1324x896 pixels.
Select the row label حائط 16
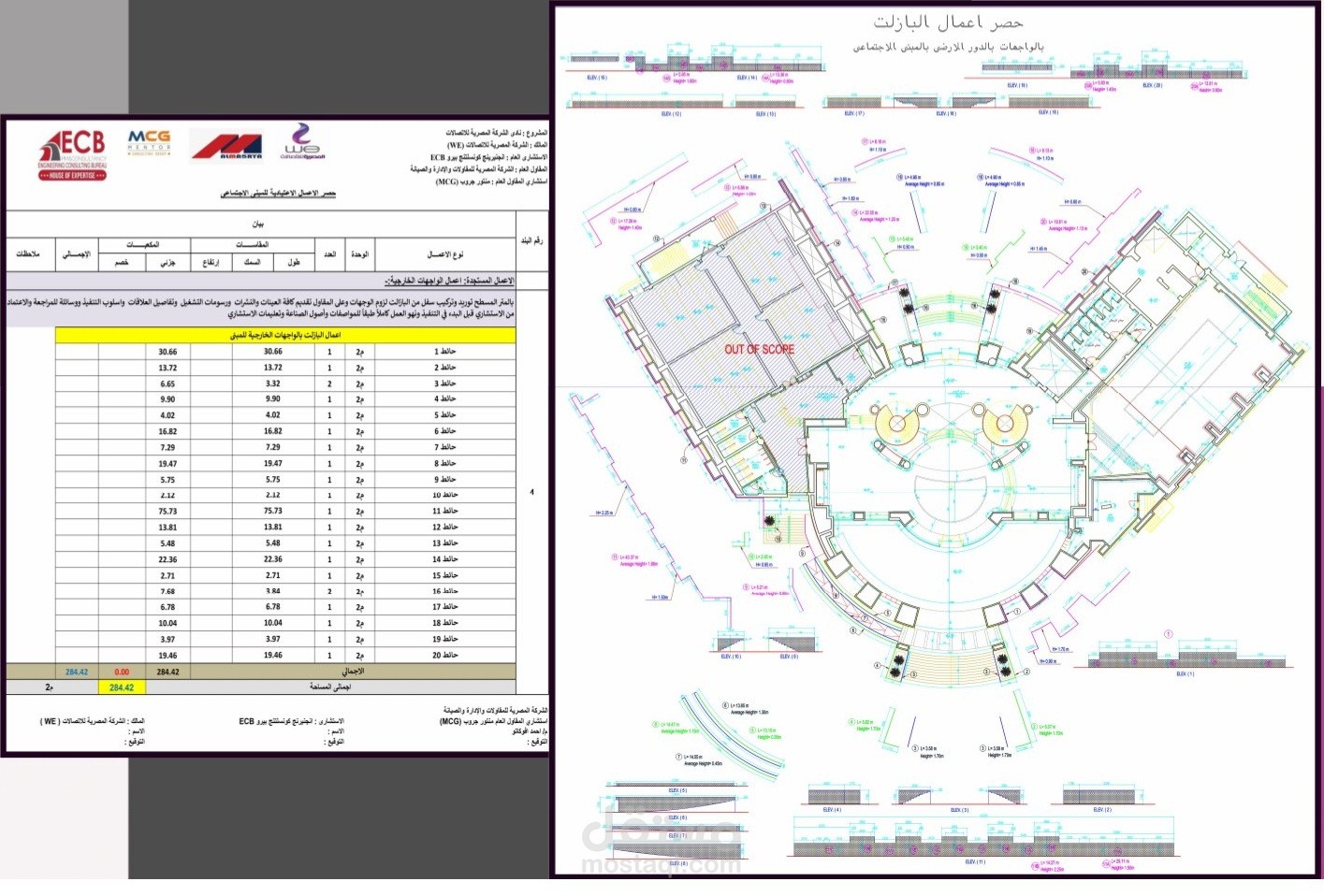(444, 591)
